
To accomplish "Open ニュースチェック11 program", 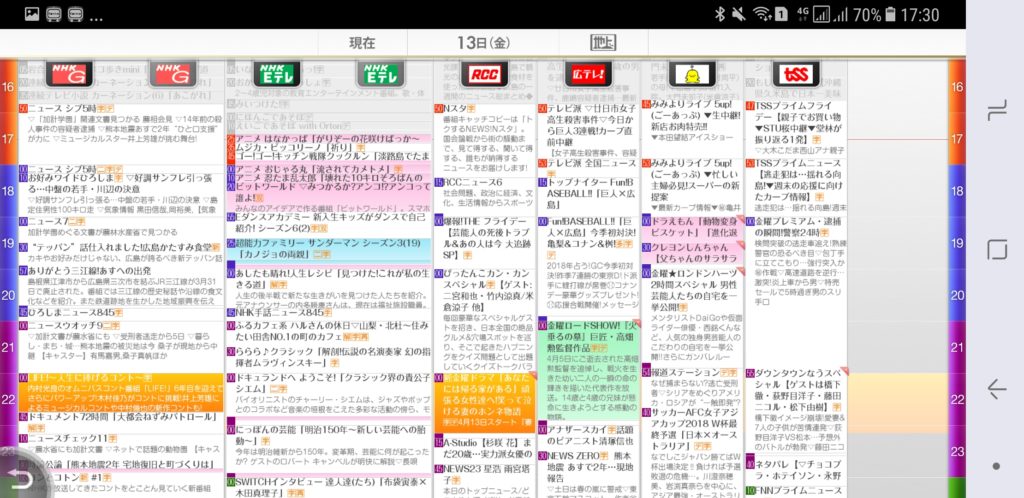I will (121, 444).
